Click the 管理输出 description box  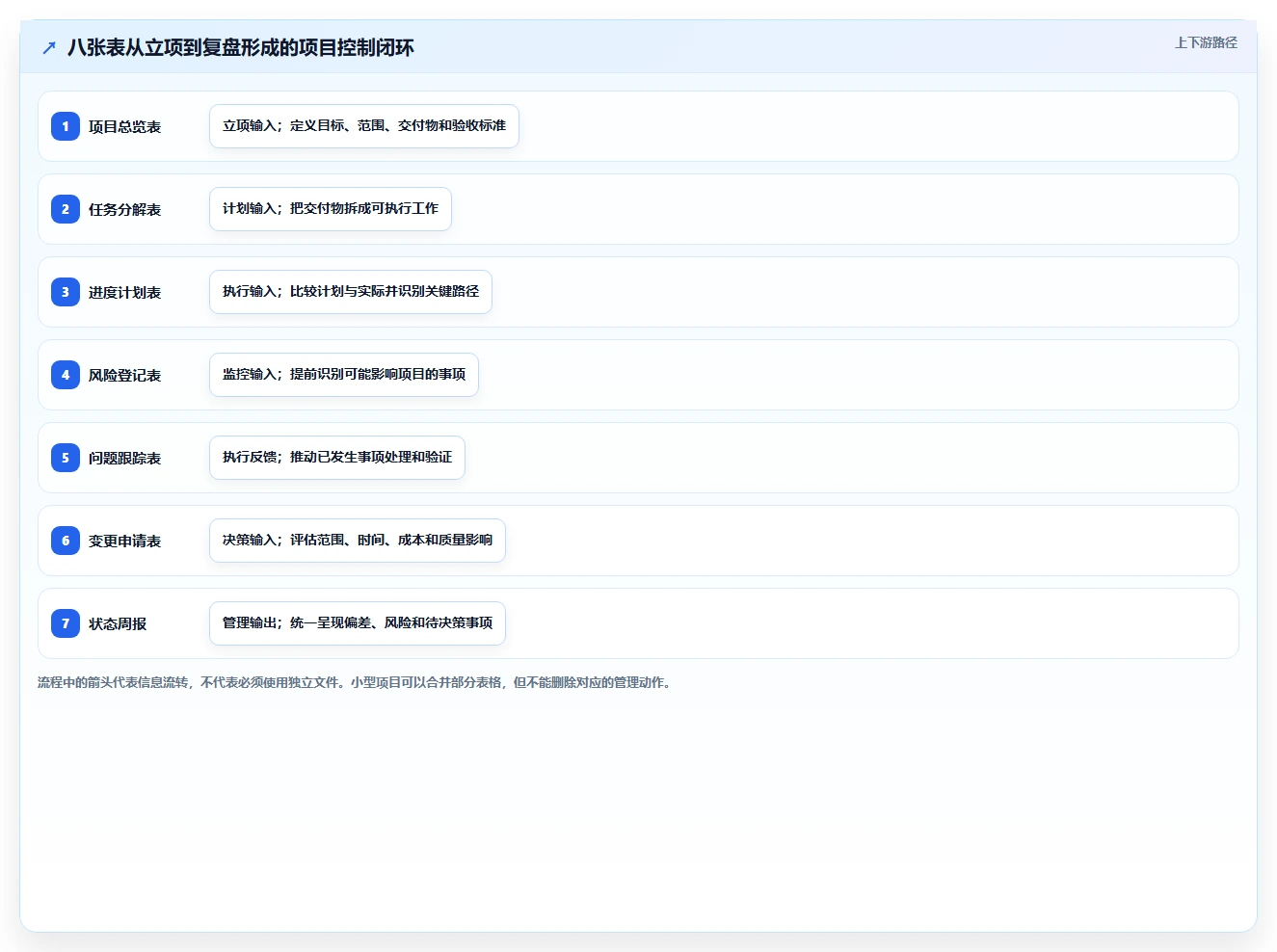358,623
